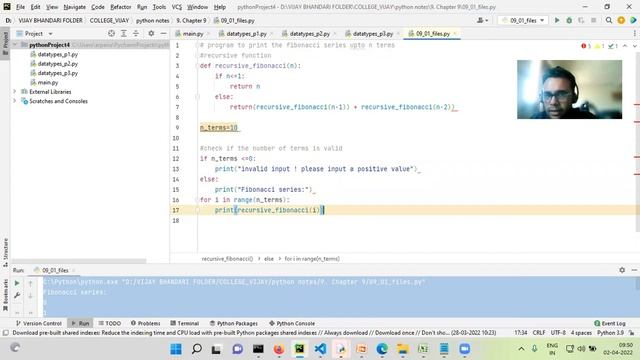Open Run panel gear settings
The height and width of the screenshot is (360, 640).
click(x=622, y=270)
